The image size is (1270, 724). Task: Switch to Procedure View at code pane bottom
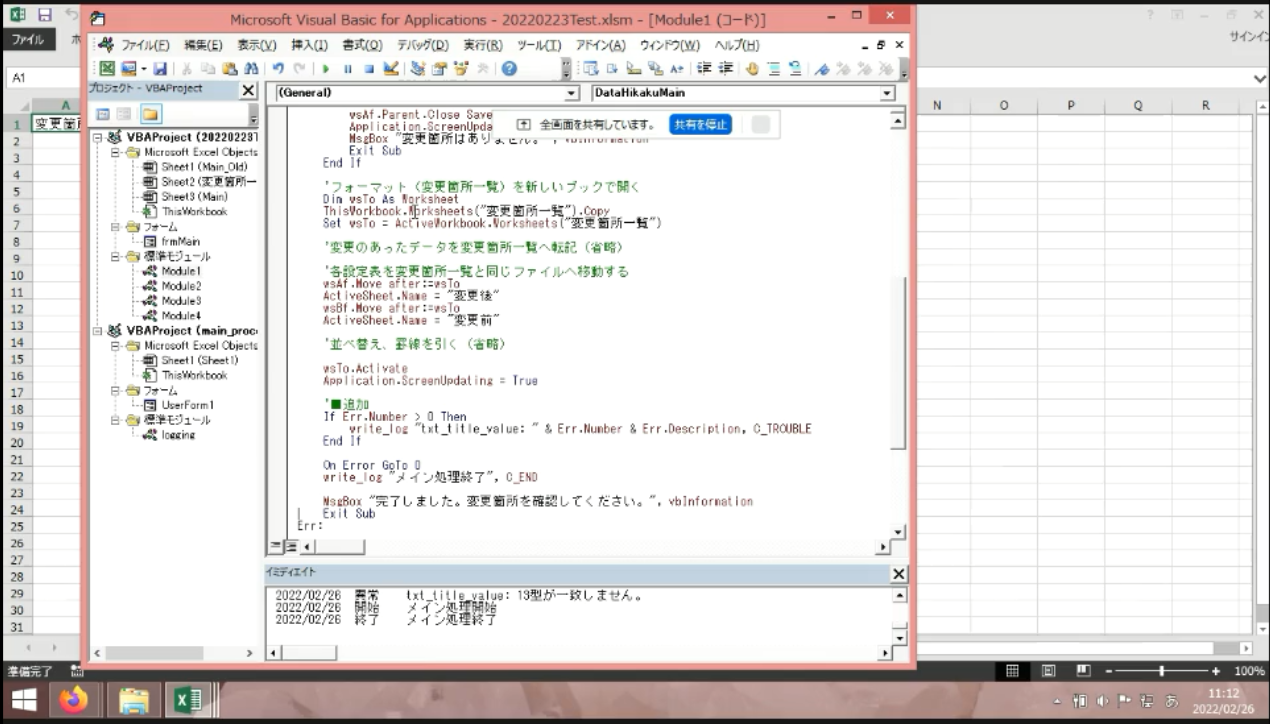click(277, 546)
